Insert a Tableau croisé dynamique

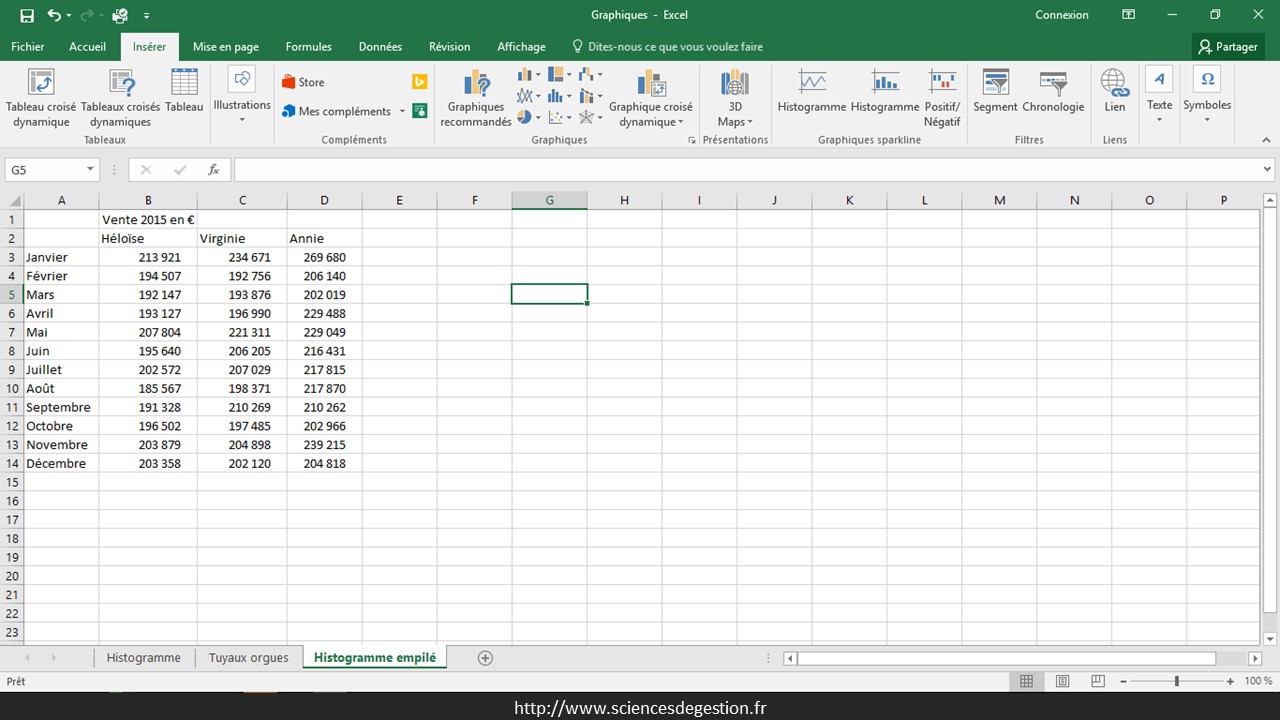pyautogui.click(x=41, y=98)
